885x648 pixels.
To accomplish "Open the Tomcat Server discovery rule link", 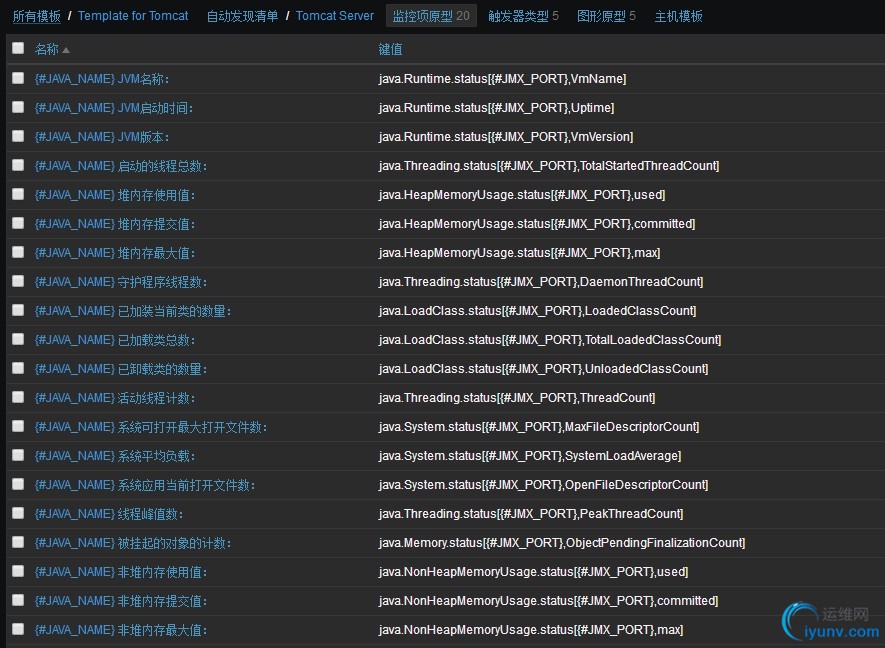I will pos(335,16).
